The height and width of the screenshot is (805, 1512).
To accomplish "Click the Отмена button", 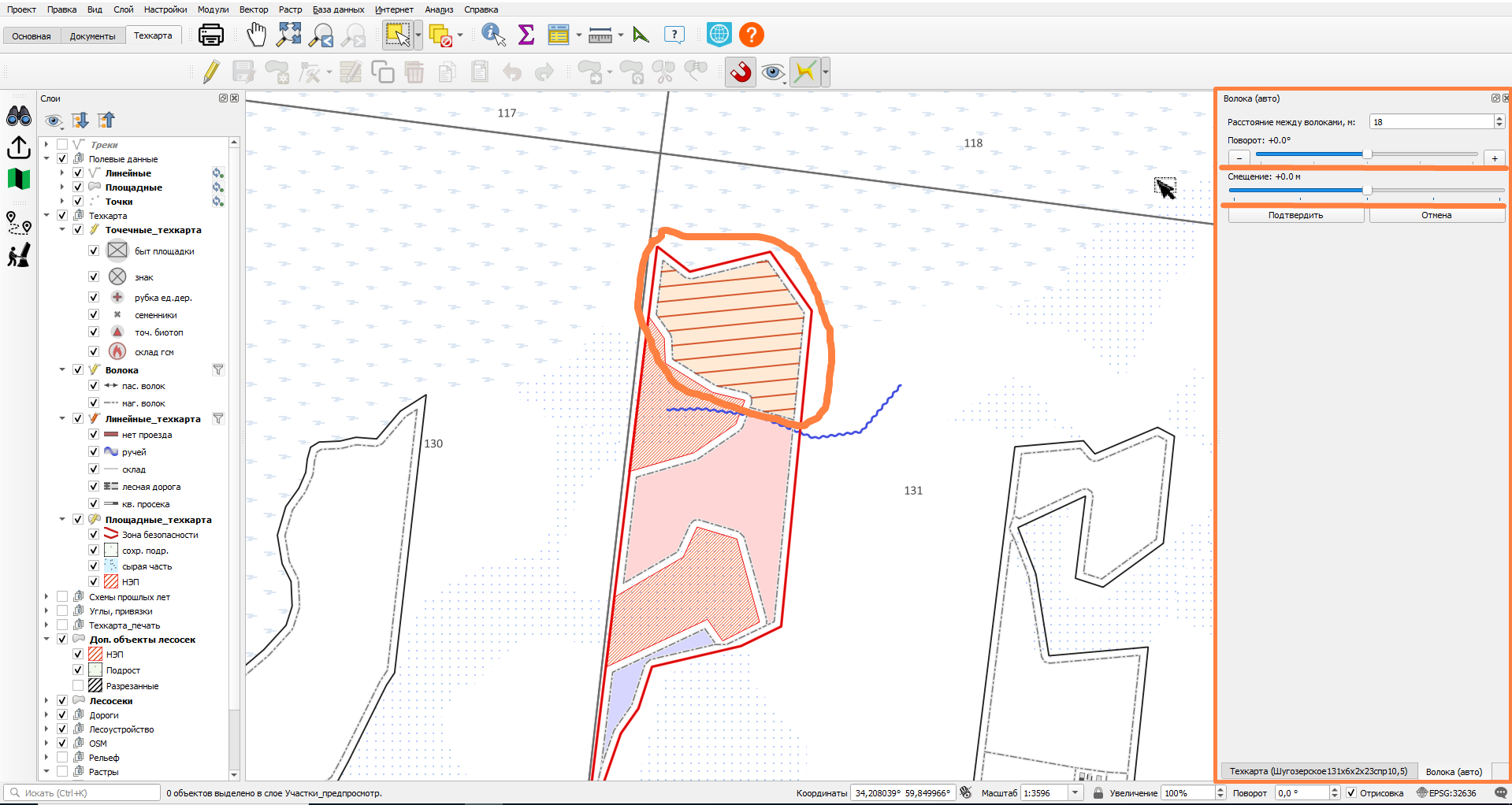I will [1436, 215].
